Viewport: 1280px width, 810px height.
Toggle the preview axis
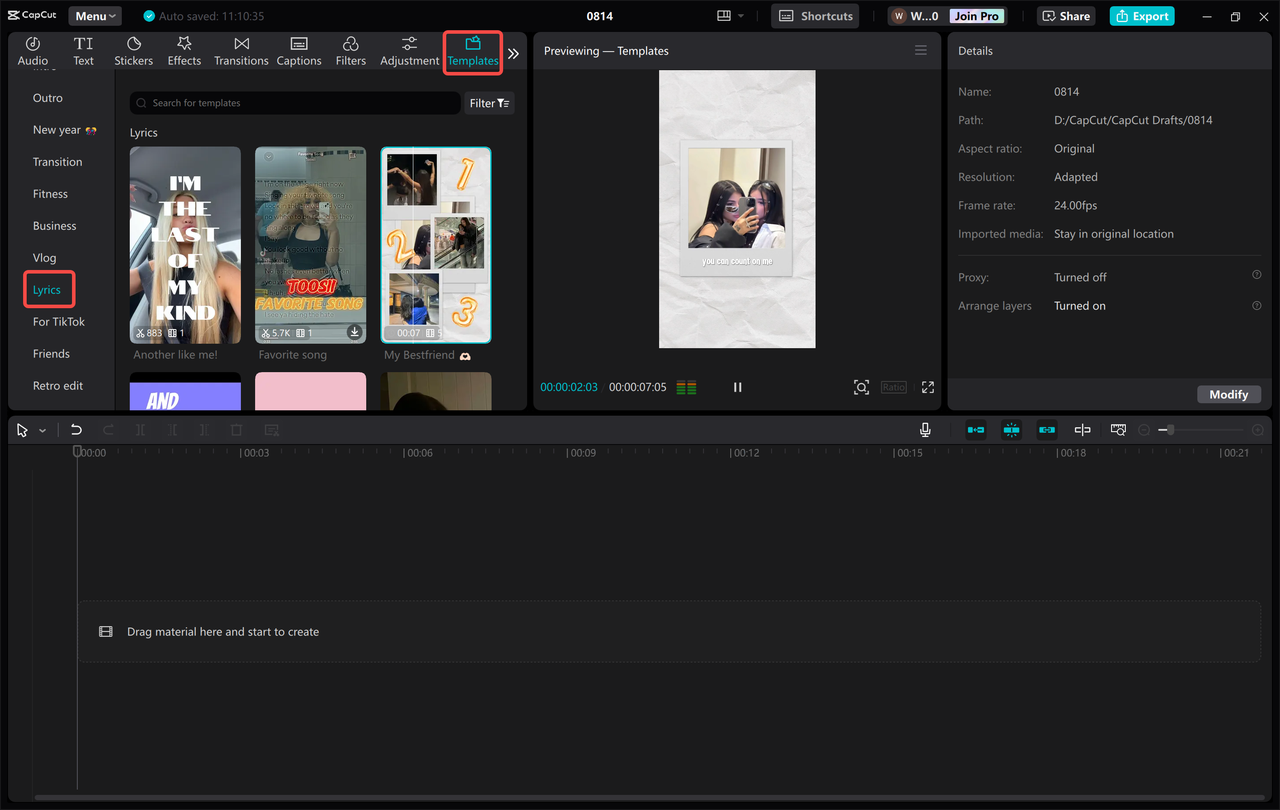(1082, 430)
